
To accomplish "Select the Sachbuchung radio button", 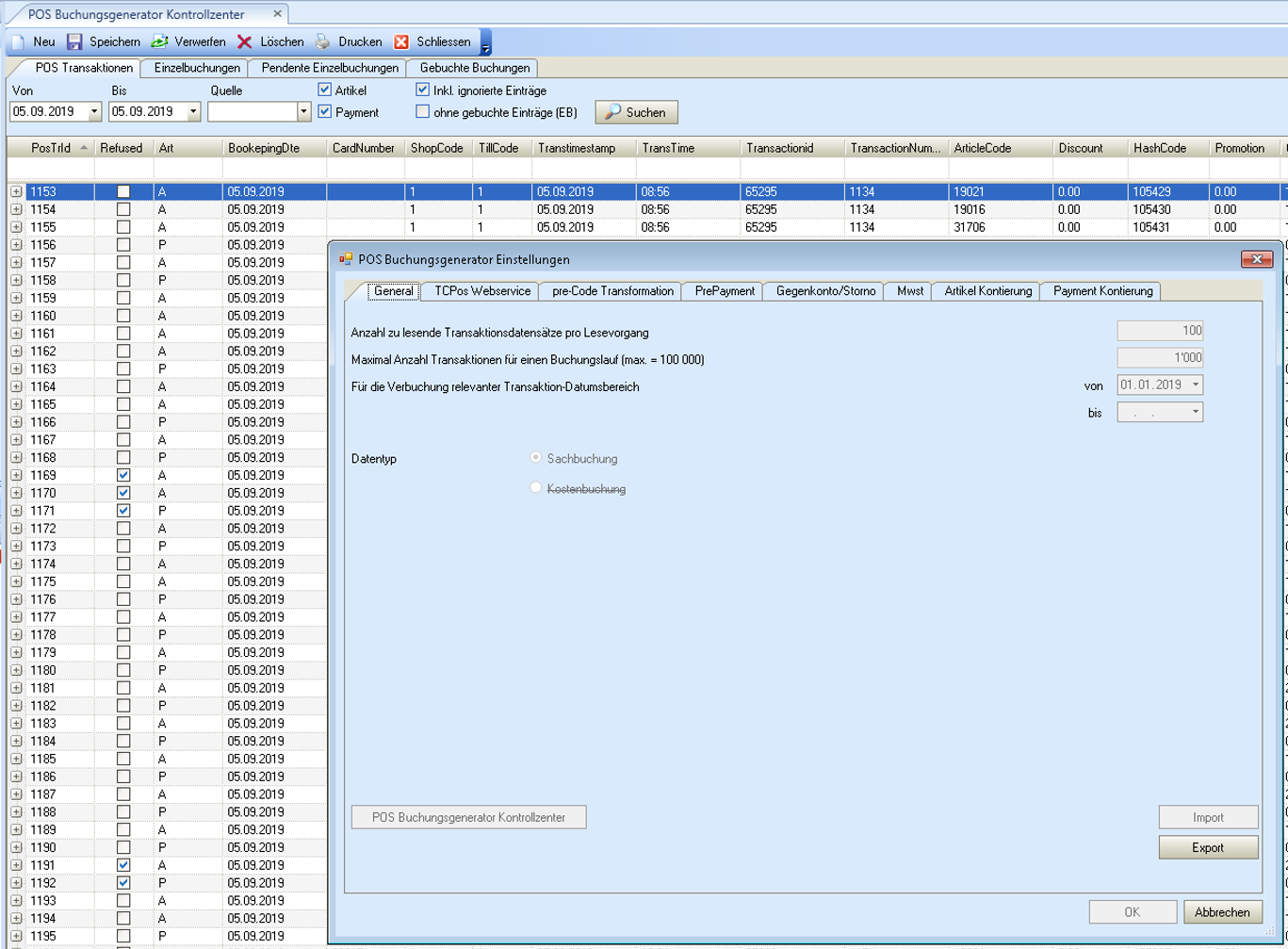I will tap(536, 458).
